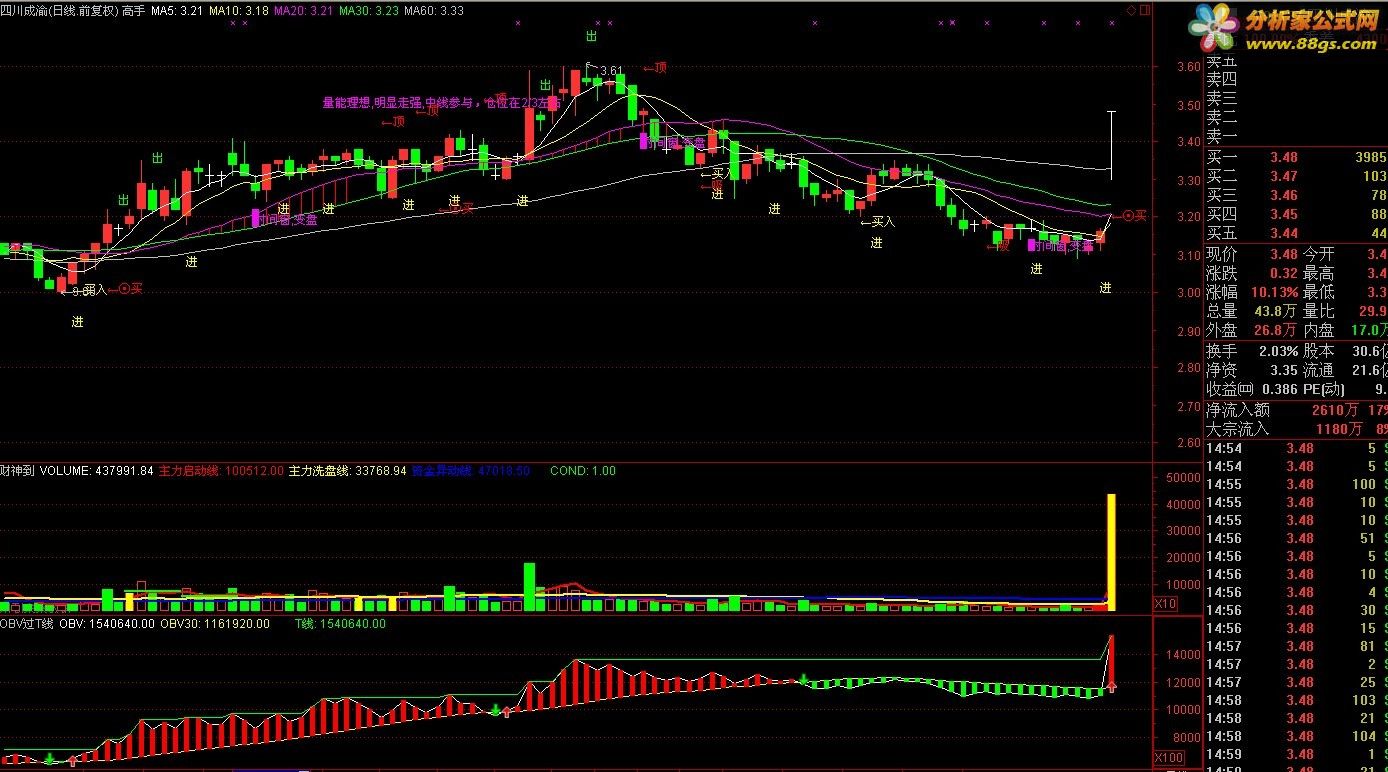Screen dimensions: 1388x772
Task: Select the tall yellow volume bar
Action: point(1110,552)
